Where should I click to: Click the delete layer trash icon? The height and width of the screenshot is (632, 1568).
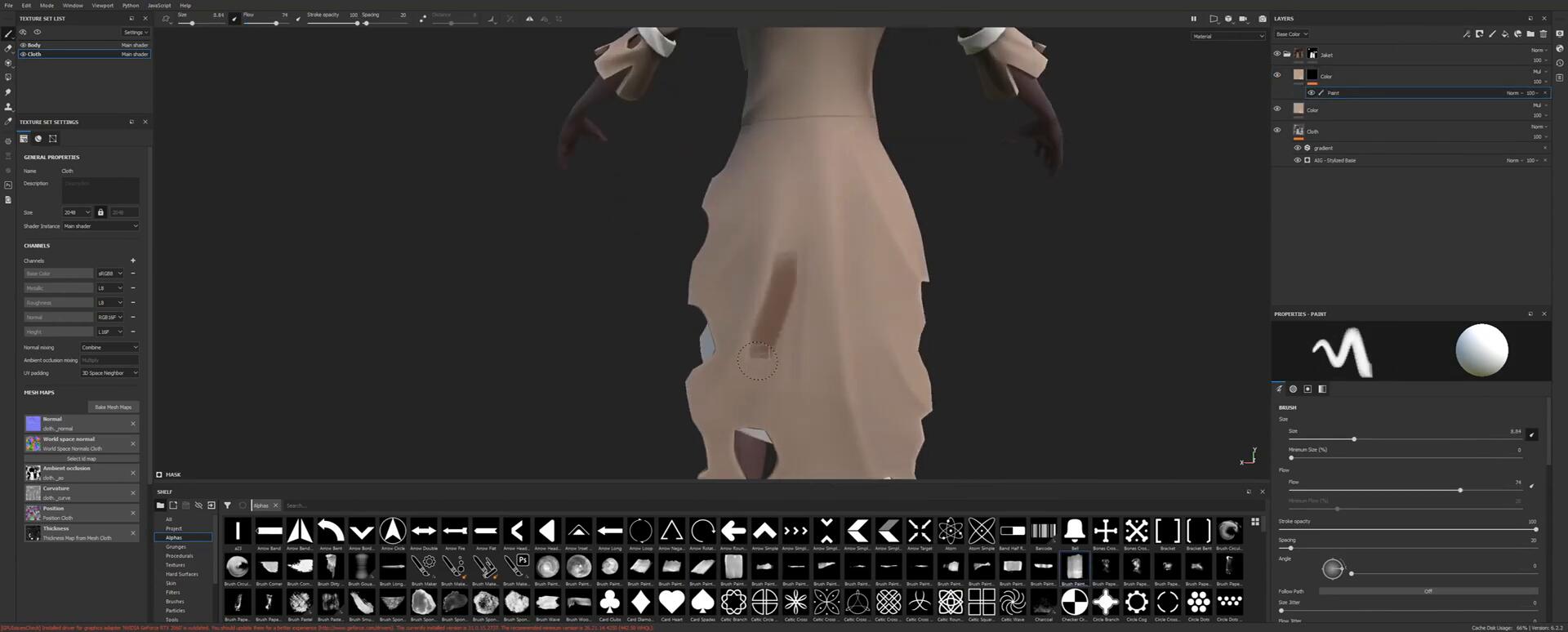click(x=1543, y=34)
